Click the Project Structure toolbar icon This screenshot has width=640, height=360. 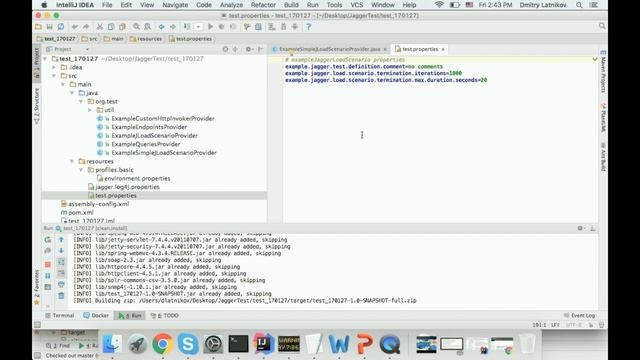[258, 27]
